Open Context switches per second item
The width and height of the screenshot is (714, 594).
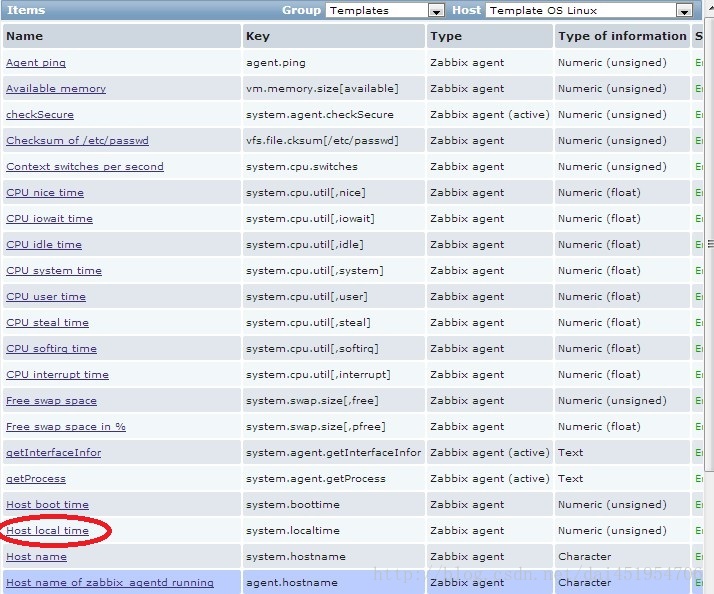[85, 166]
